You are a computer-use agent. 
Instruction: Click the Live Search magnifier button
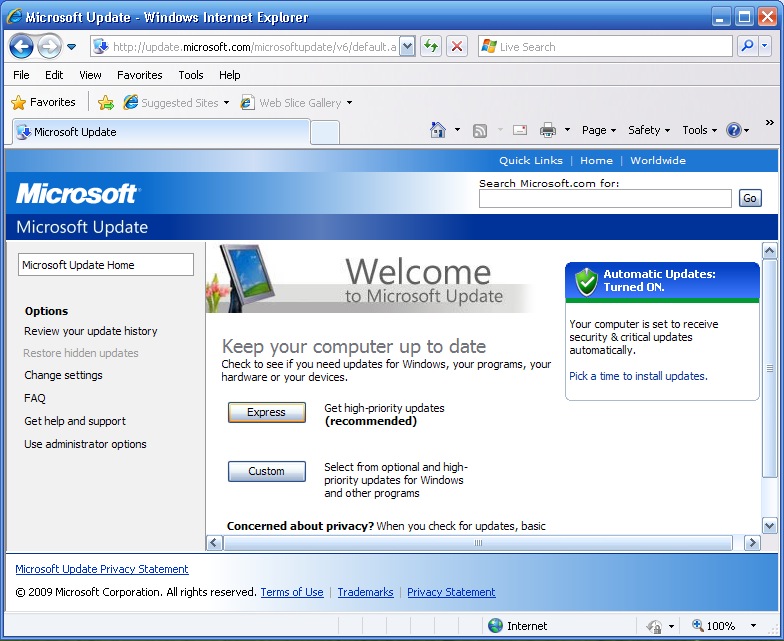tap(748, 47)
